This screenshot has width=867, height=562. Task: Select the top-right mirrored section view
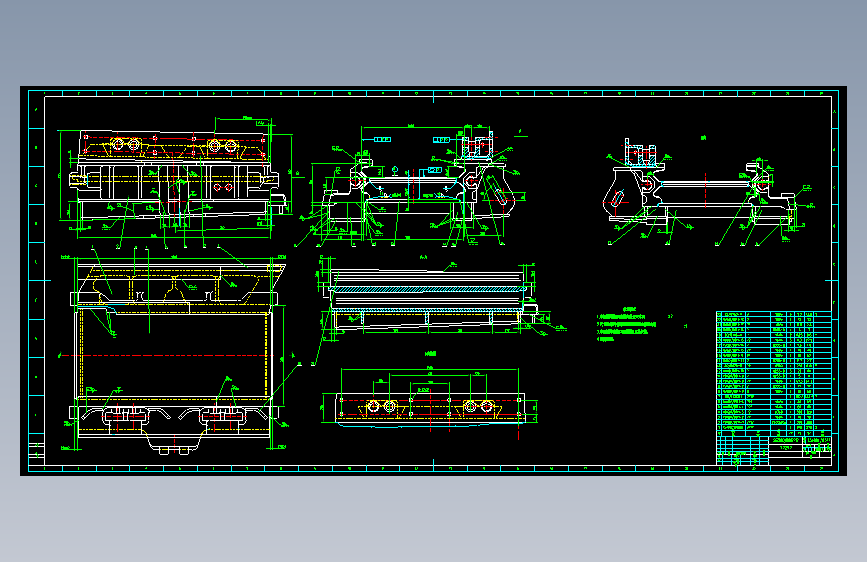coord(708,191)
